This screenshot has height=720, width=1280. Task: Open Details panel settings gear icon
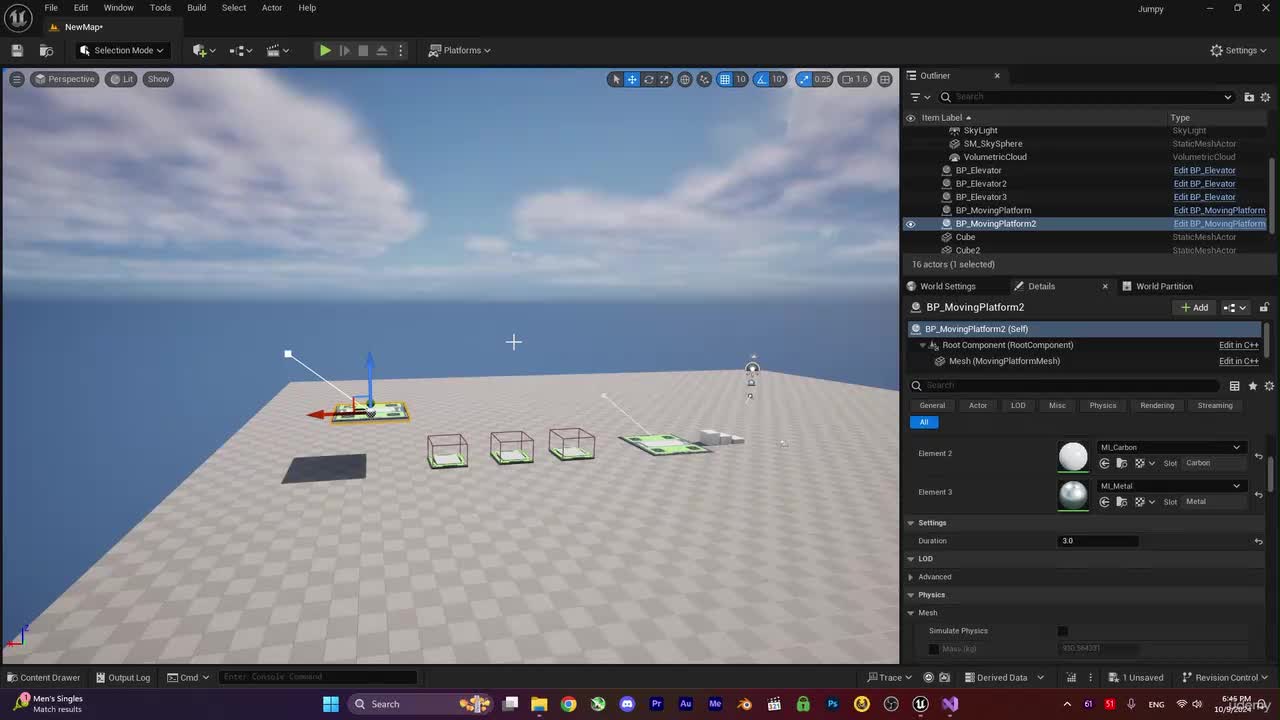(x=1269, y=386)
